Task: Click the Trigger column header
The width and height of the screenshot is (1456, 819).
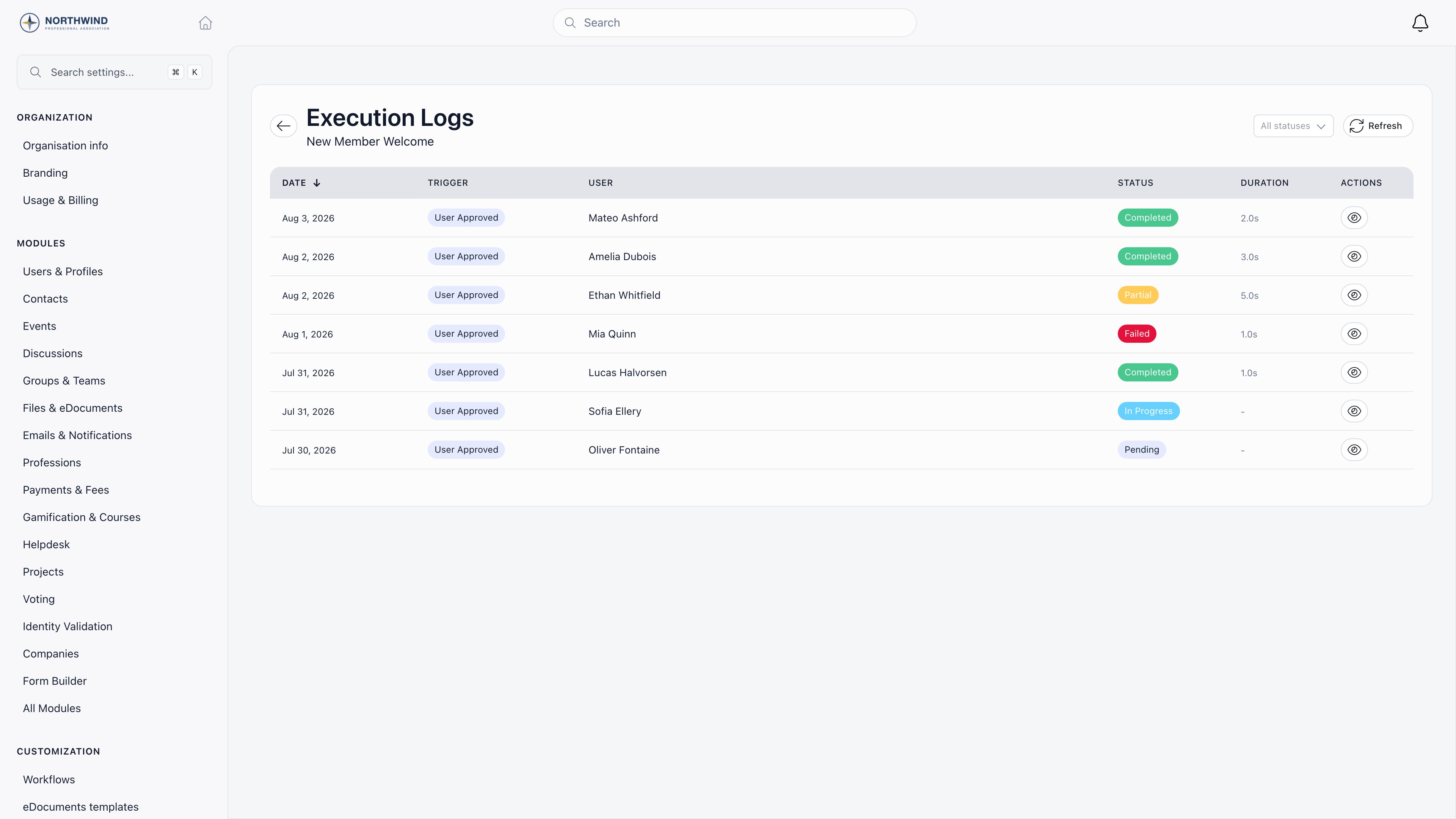Action: 448,182
